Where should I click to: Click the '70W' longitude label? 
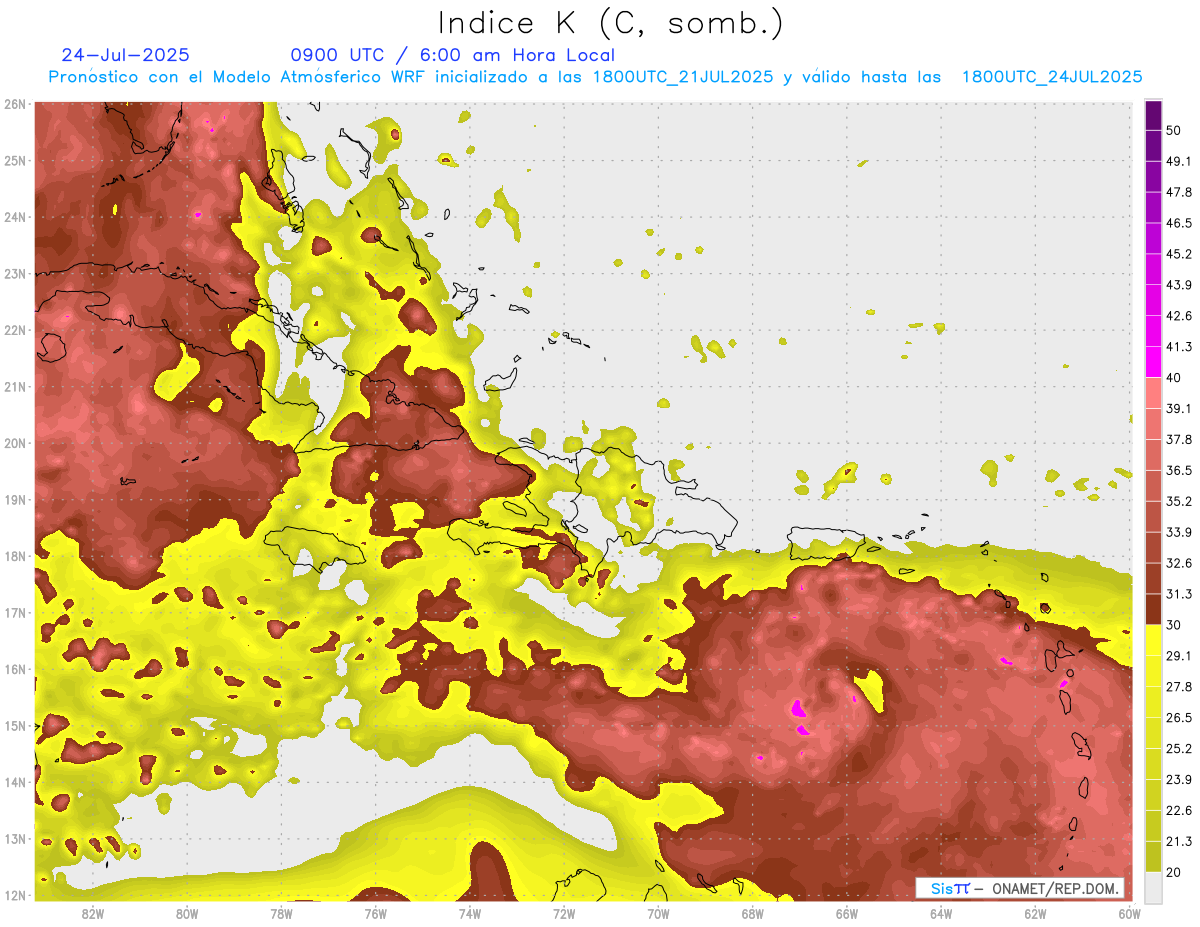coord(658,913)
